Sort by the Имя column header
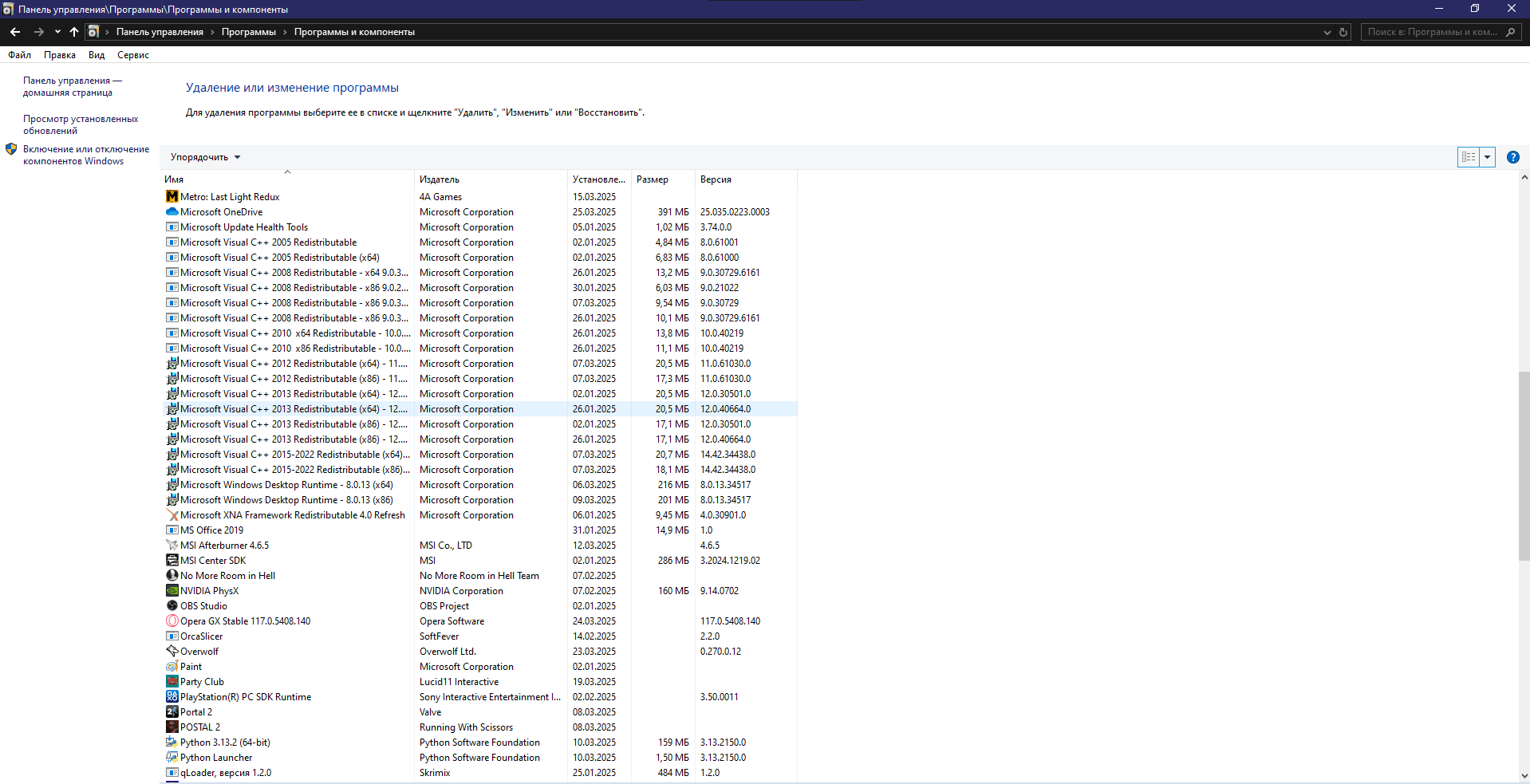1530x784 pixels. (287, 179)
